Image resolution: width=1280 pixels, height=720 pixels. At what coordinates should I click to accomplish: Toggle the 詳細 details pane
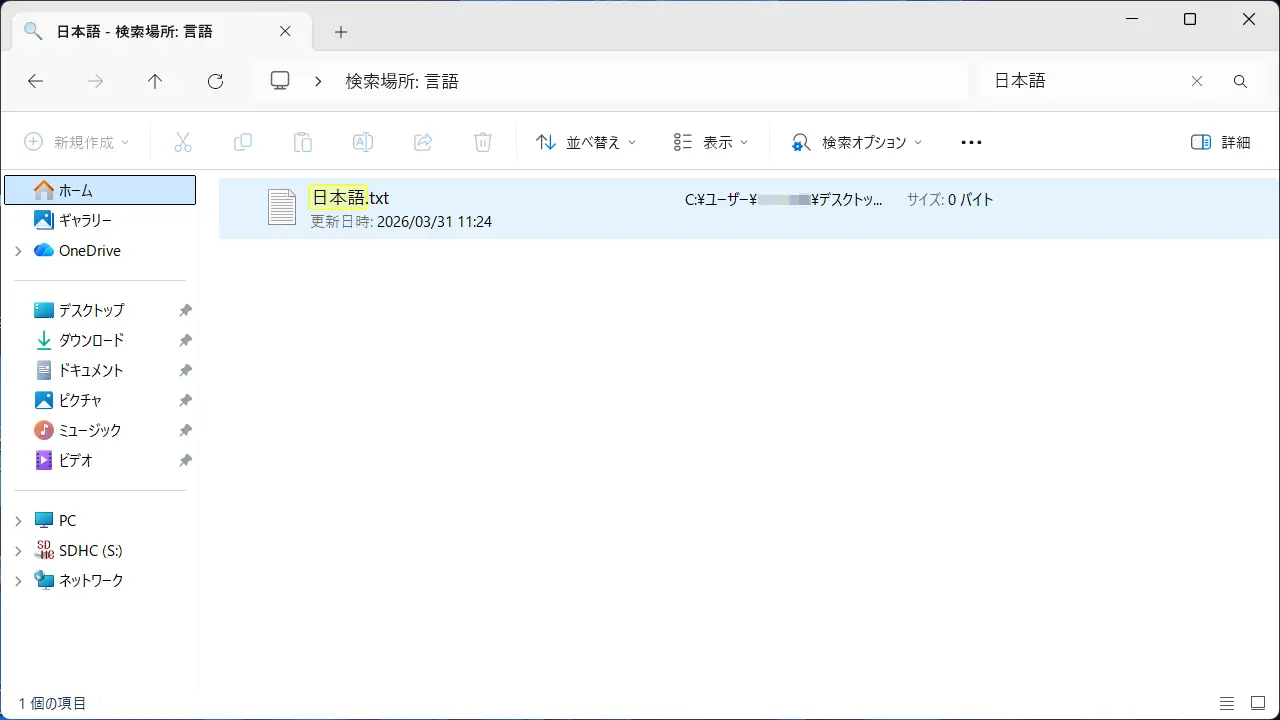pyautogui.click(x=1221, y=142)
